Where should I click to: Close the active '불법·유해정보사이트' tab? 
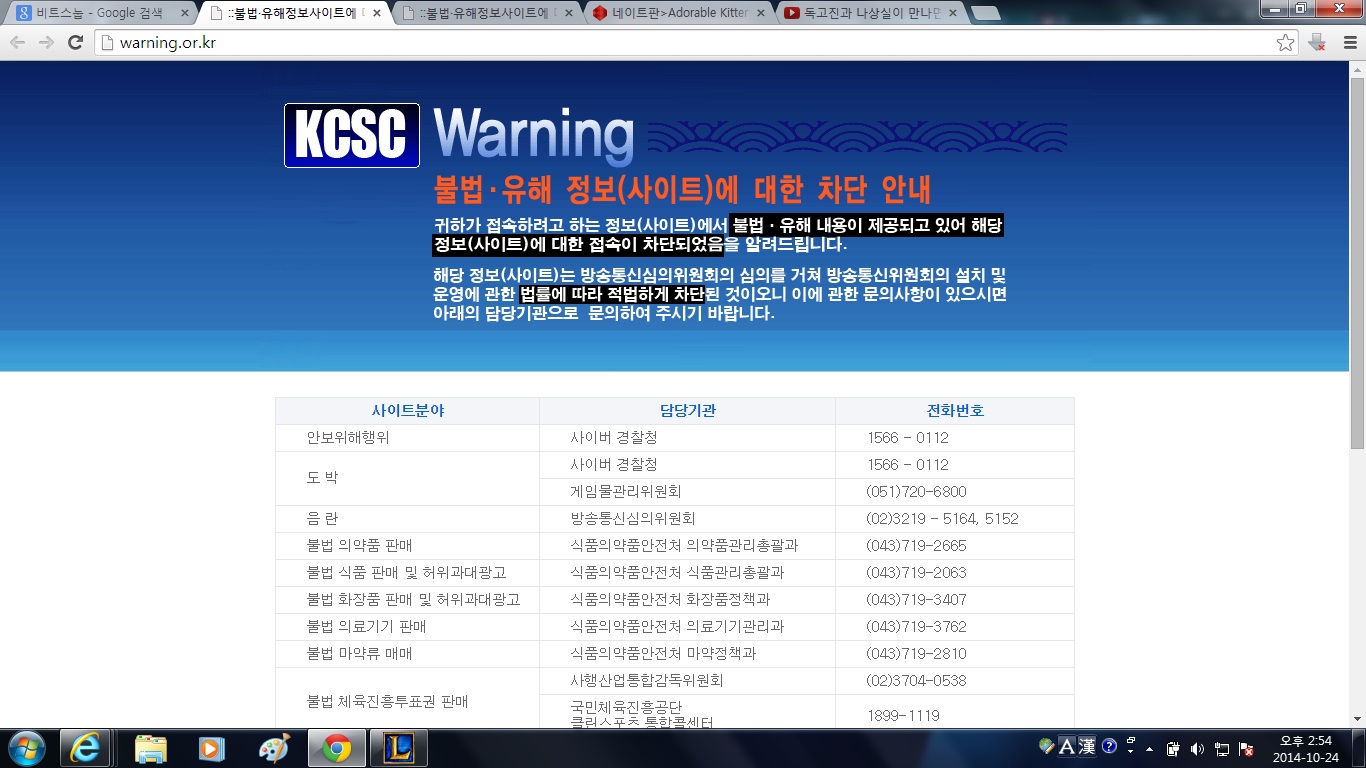coord(378,14)
